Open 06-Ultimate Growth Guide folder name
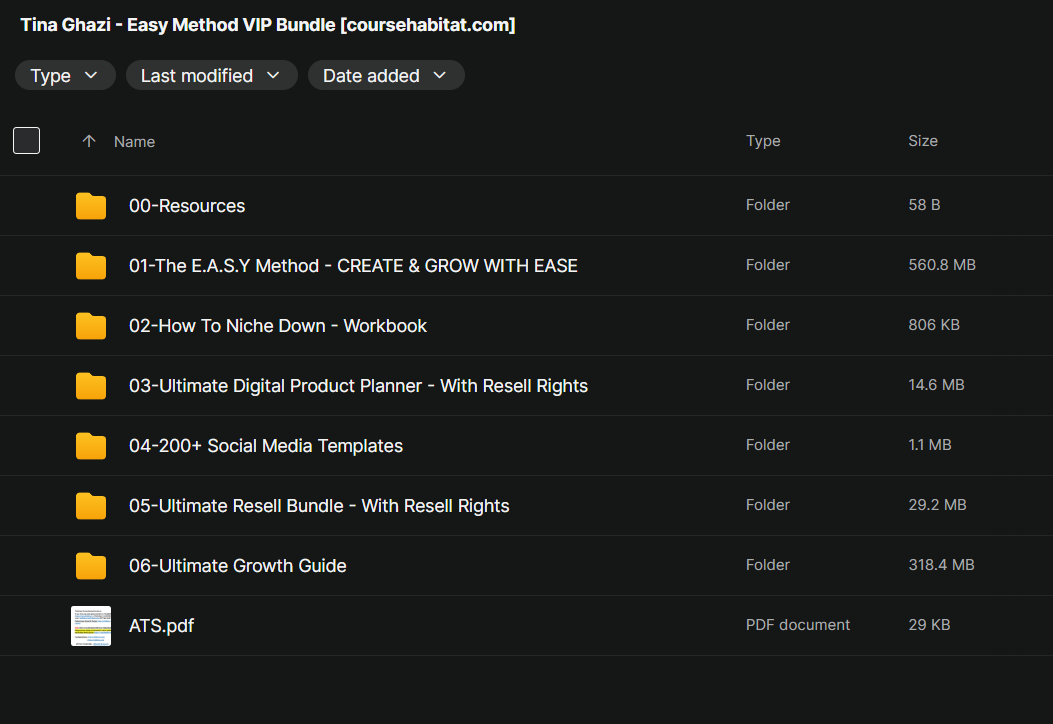 tap(238, 566)
